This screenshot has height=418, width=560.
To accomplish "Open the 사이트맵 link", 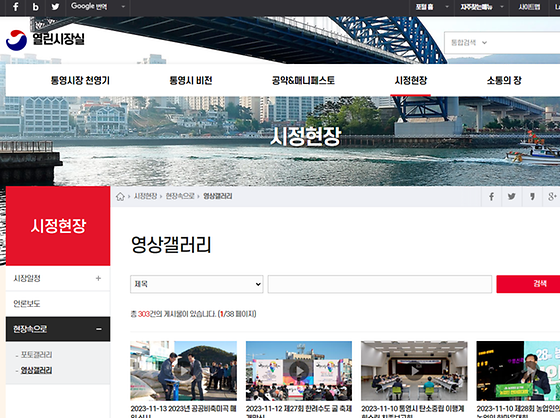I will click(x=529, y=7).
